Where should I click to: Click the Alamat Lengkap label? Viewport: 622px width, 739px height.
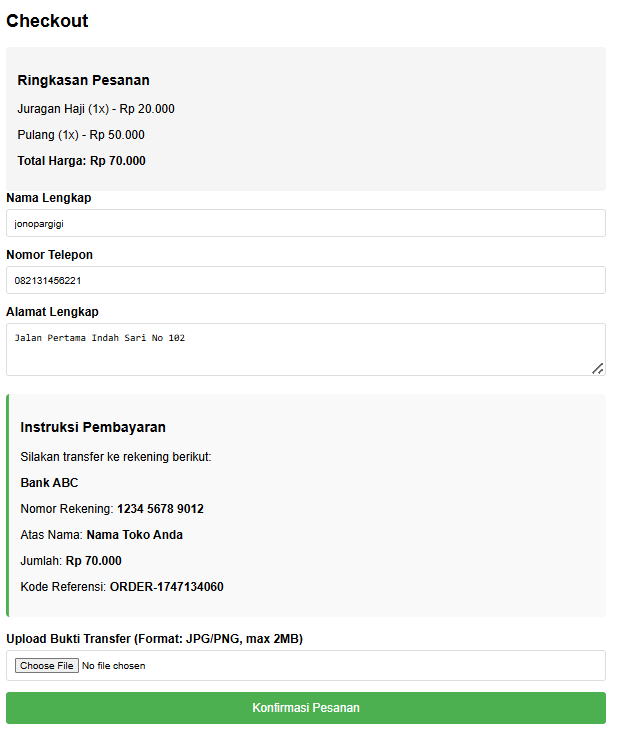pos(52,312)
